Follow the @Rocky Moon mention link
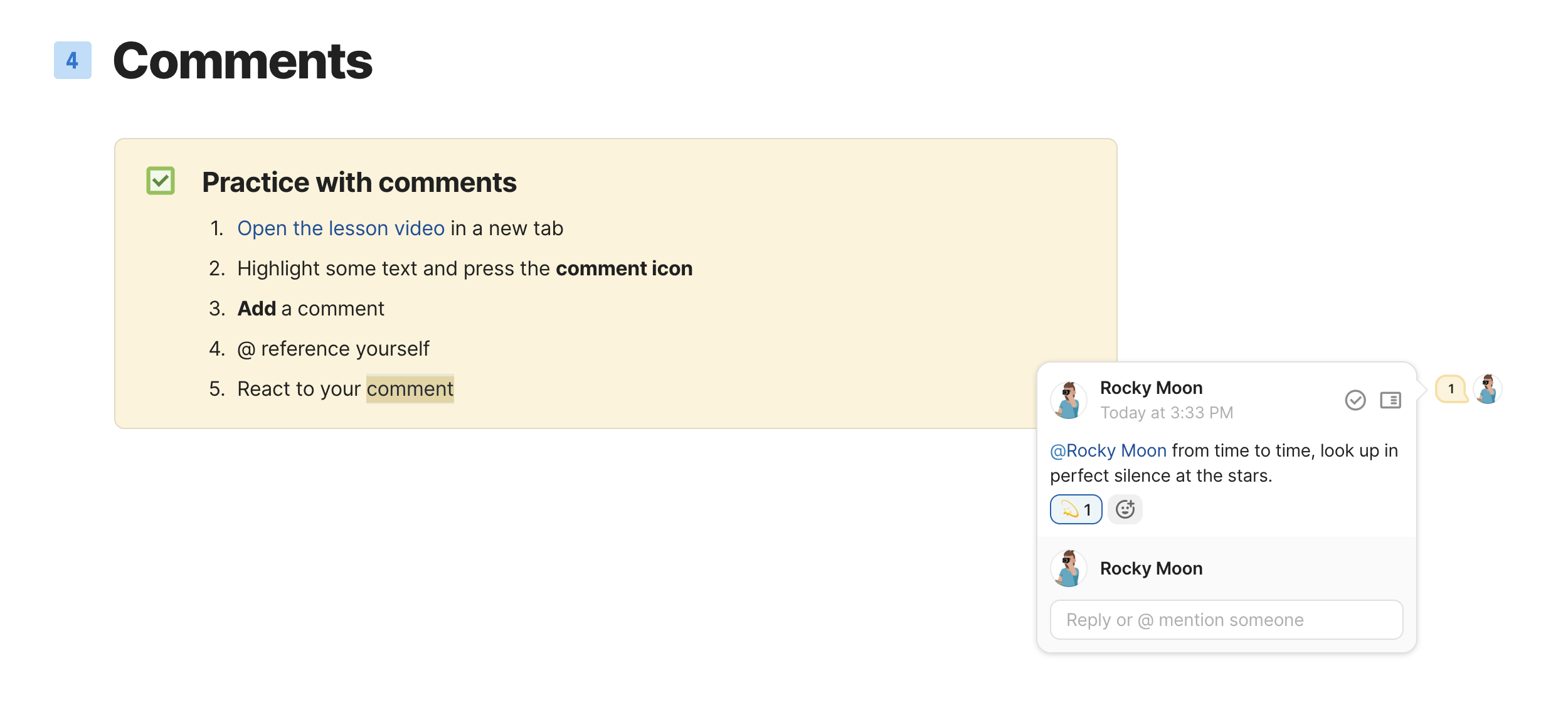This screenshot has width=1568, height=710. [1108, 450]
